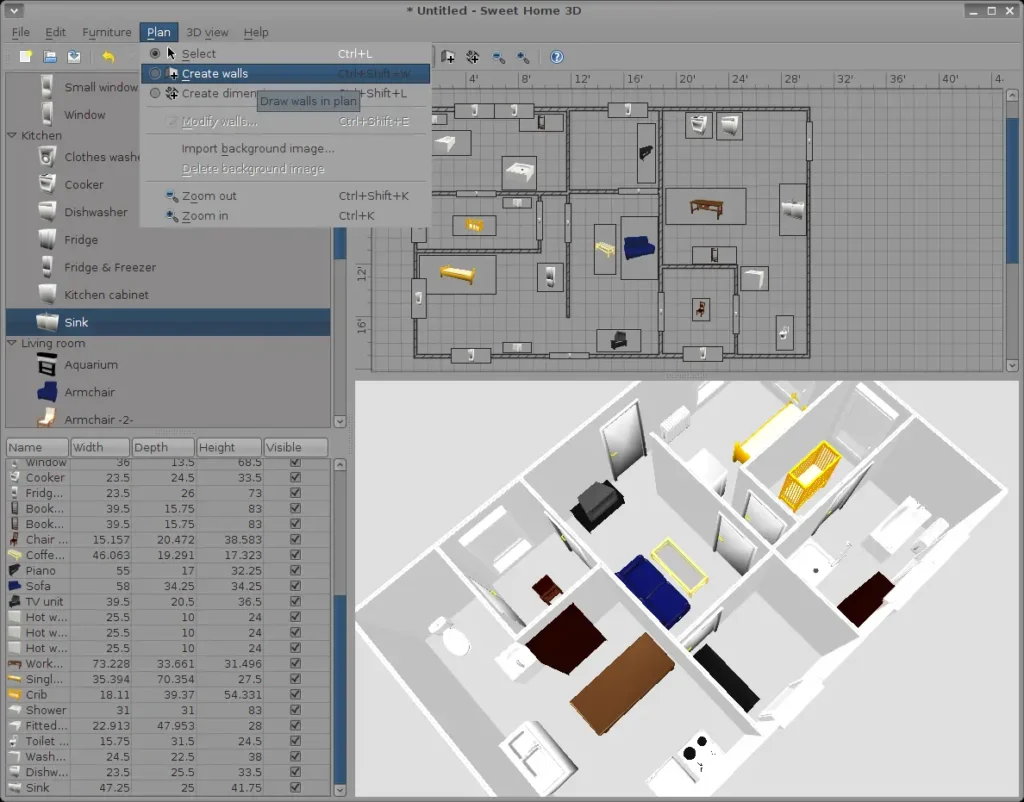Collapse the Kitchen category in the catalog
The image size is (1024, 802).
pyautogui.click(x=12, y=136)
